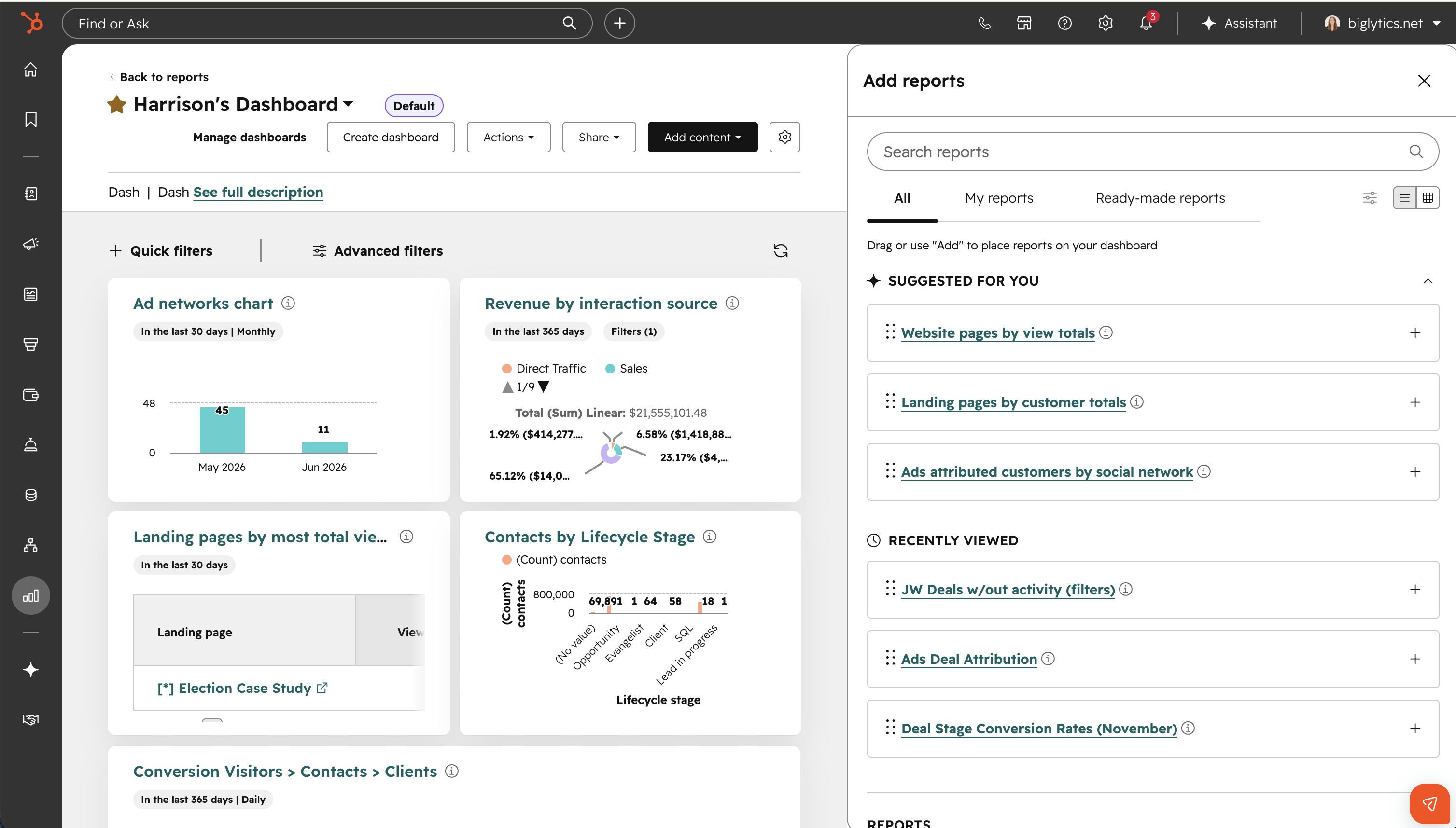The height and width of the screenshot is (828, 1456).
Task: Toggle the (Count) contacts legend series
Action: (554, 560)
